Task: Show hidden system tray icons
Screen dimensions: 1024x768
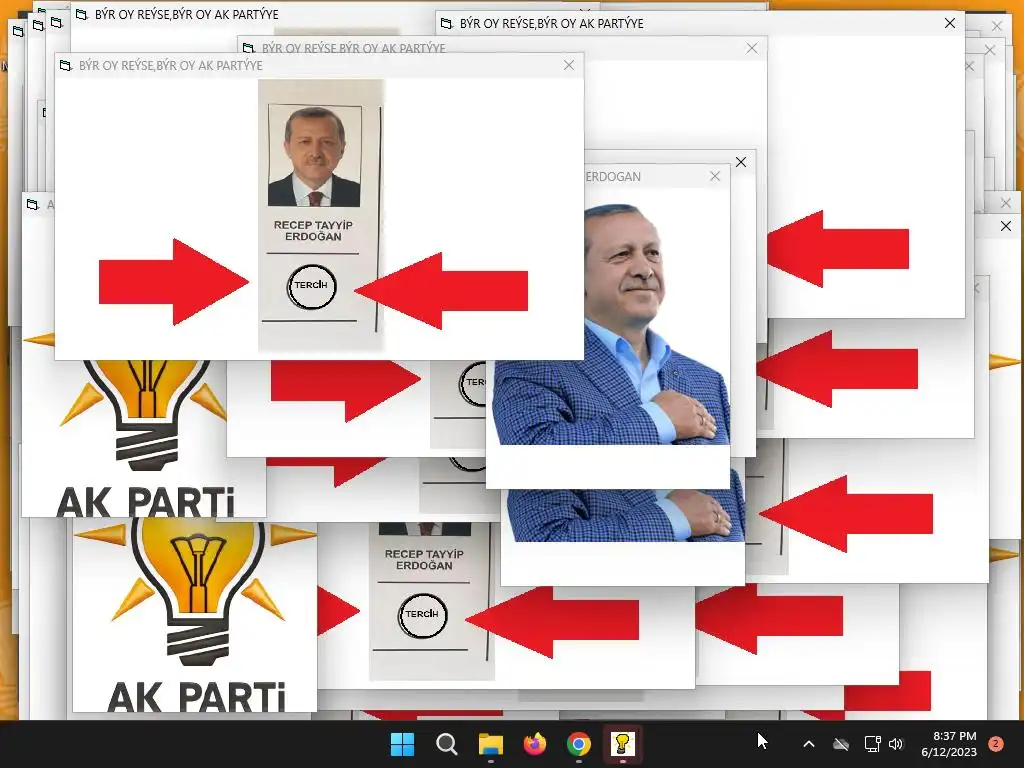Action: click(x=808, y=744)
